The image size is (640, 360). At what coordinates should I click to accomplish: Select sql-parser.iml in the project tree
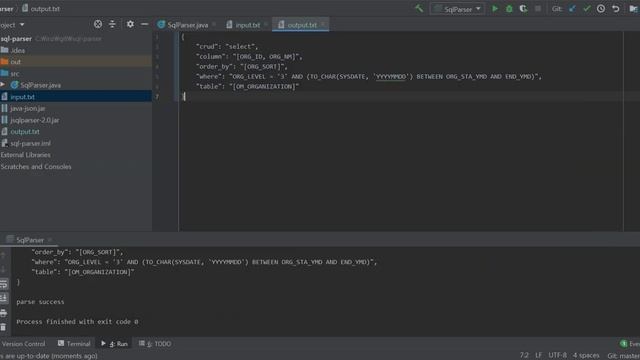(x=30, y=144)
